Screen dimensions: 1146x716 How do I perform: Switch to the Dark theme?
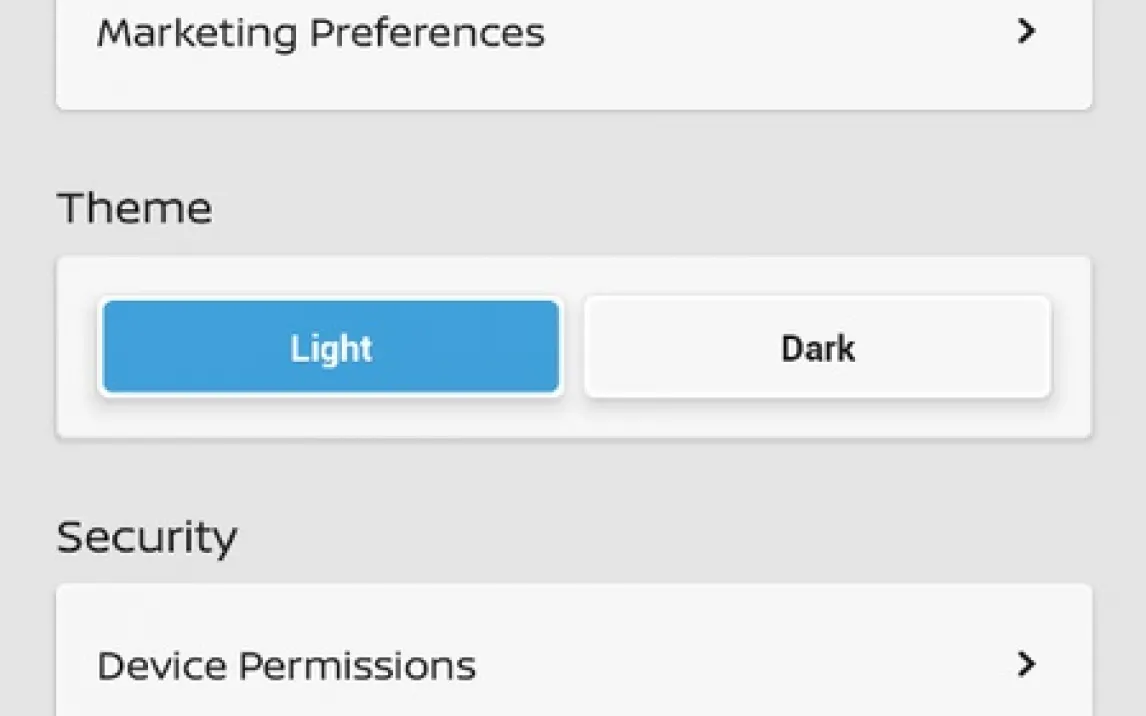point(817,348)
